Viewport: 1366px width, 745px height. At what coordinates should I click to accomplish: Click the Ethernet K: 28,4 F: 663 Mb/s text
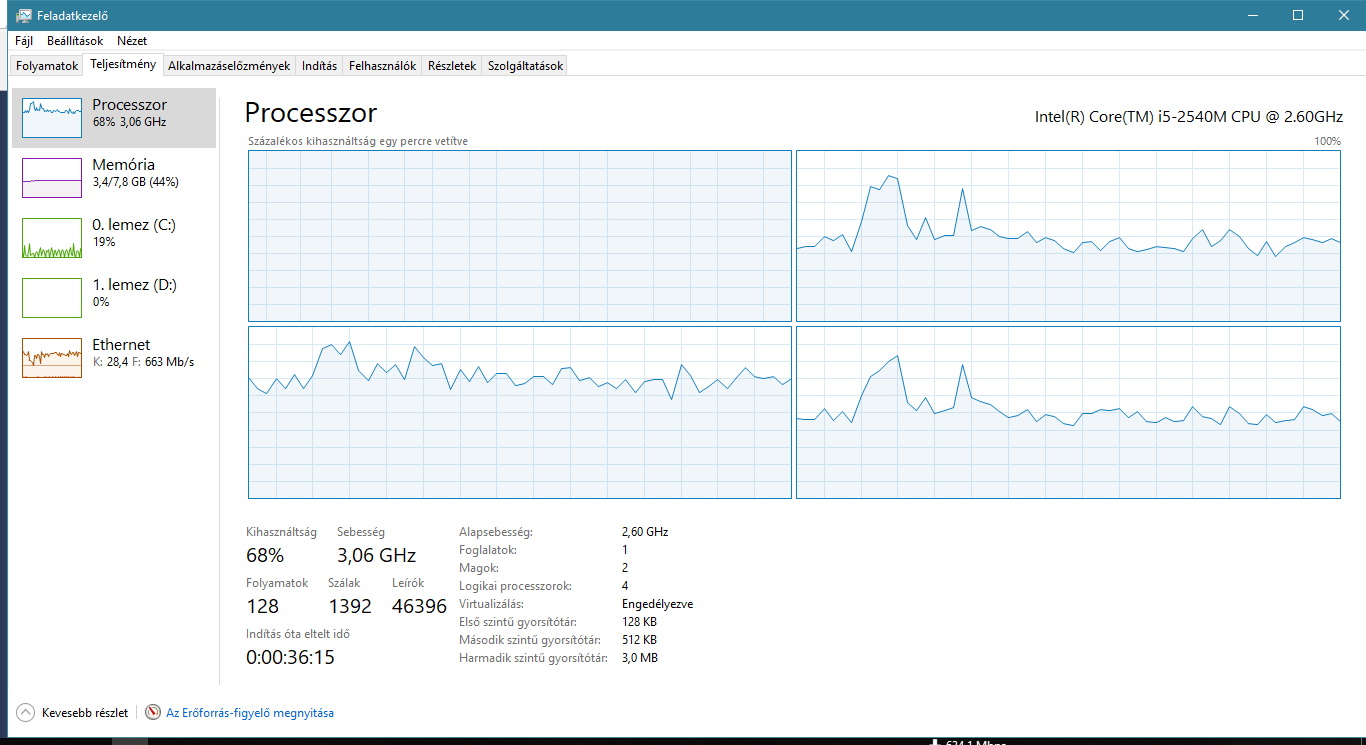143,362
